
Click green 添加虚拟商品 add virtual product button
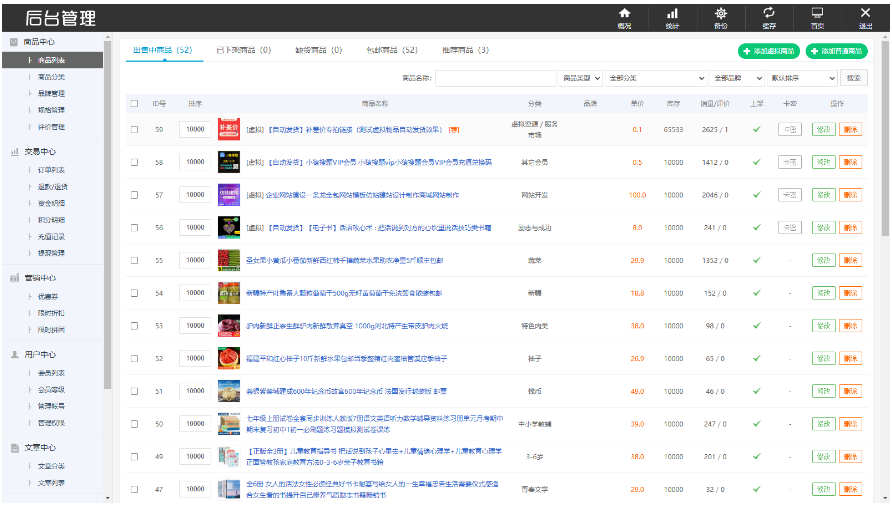pos(769,51)
